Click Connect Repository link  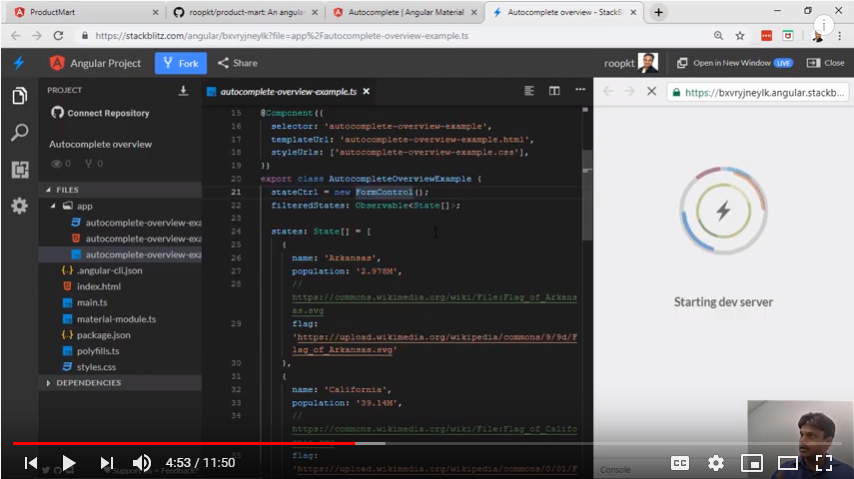tap(100, 113)
